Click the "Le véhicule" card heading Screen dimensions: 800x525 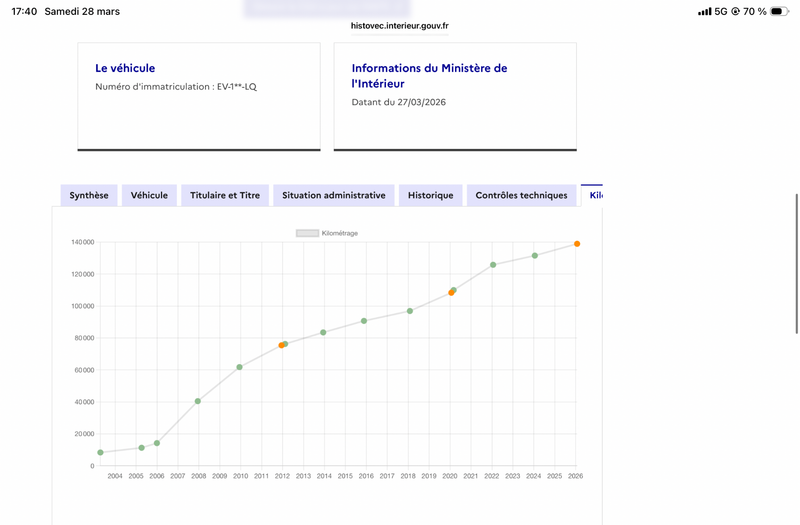pyautogui.click(x=125, y=68)
